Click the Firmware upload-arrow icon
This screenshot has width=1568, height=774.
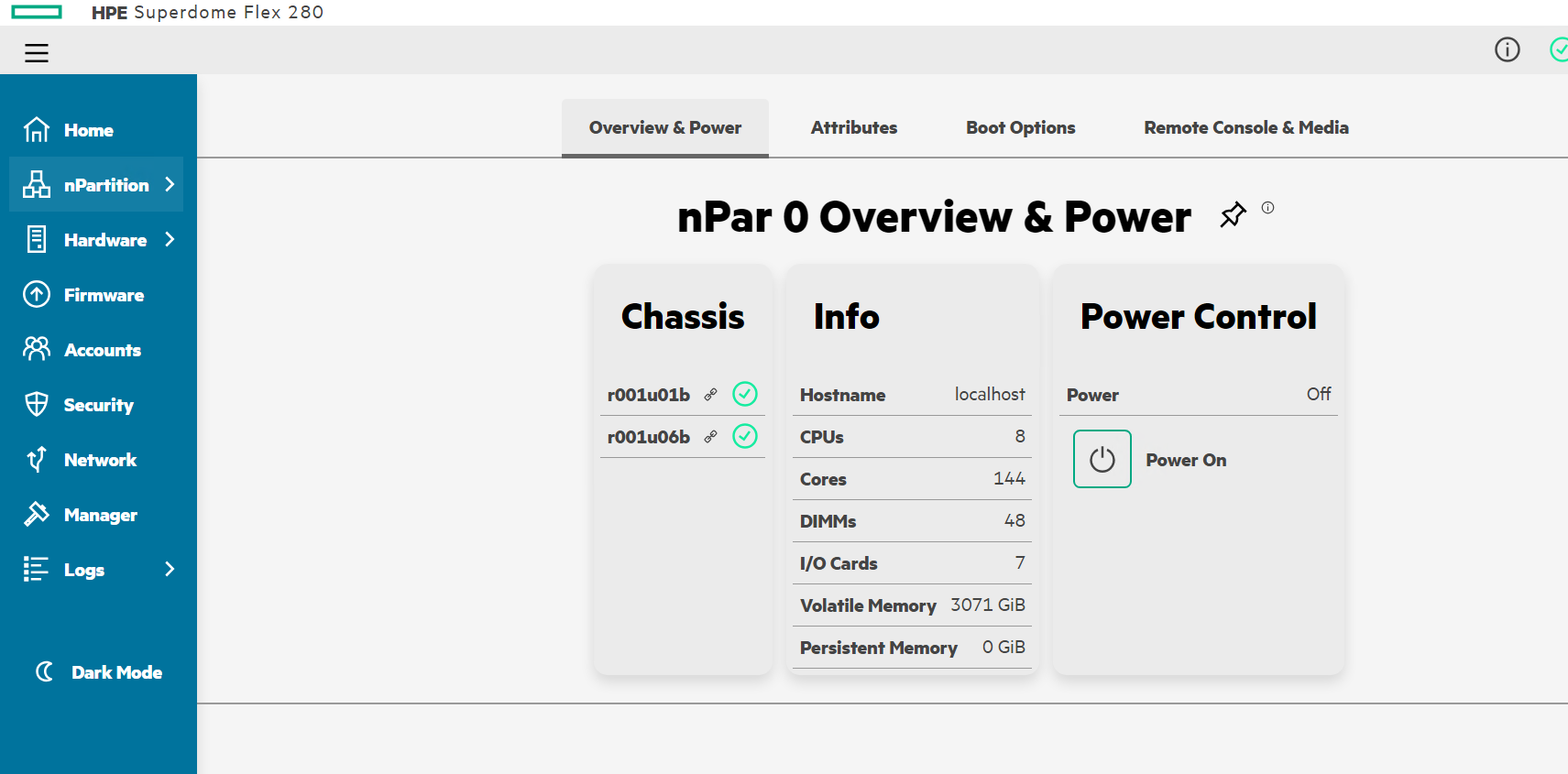(x=37, y=294)
